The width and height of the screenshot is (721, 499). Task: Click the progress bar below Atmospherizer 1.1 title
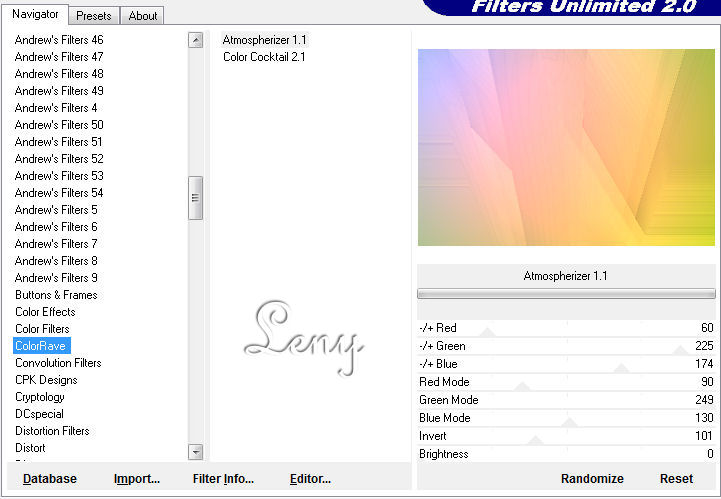566,294
